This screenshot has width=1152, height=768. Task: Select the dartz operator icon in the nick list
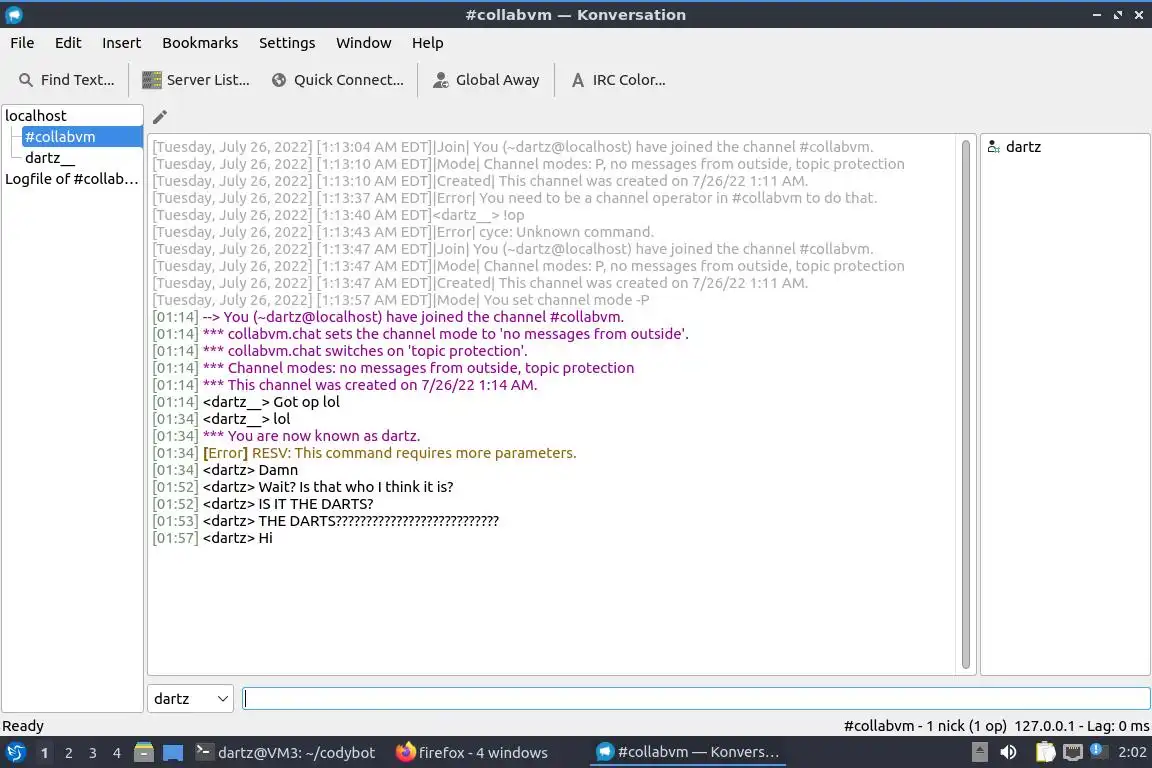coord(993,147)
